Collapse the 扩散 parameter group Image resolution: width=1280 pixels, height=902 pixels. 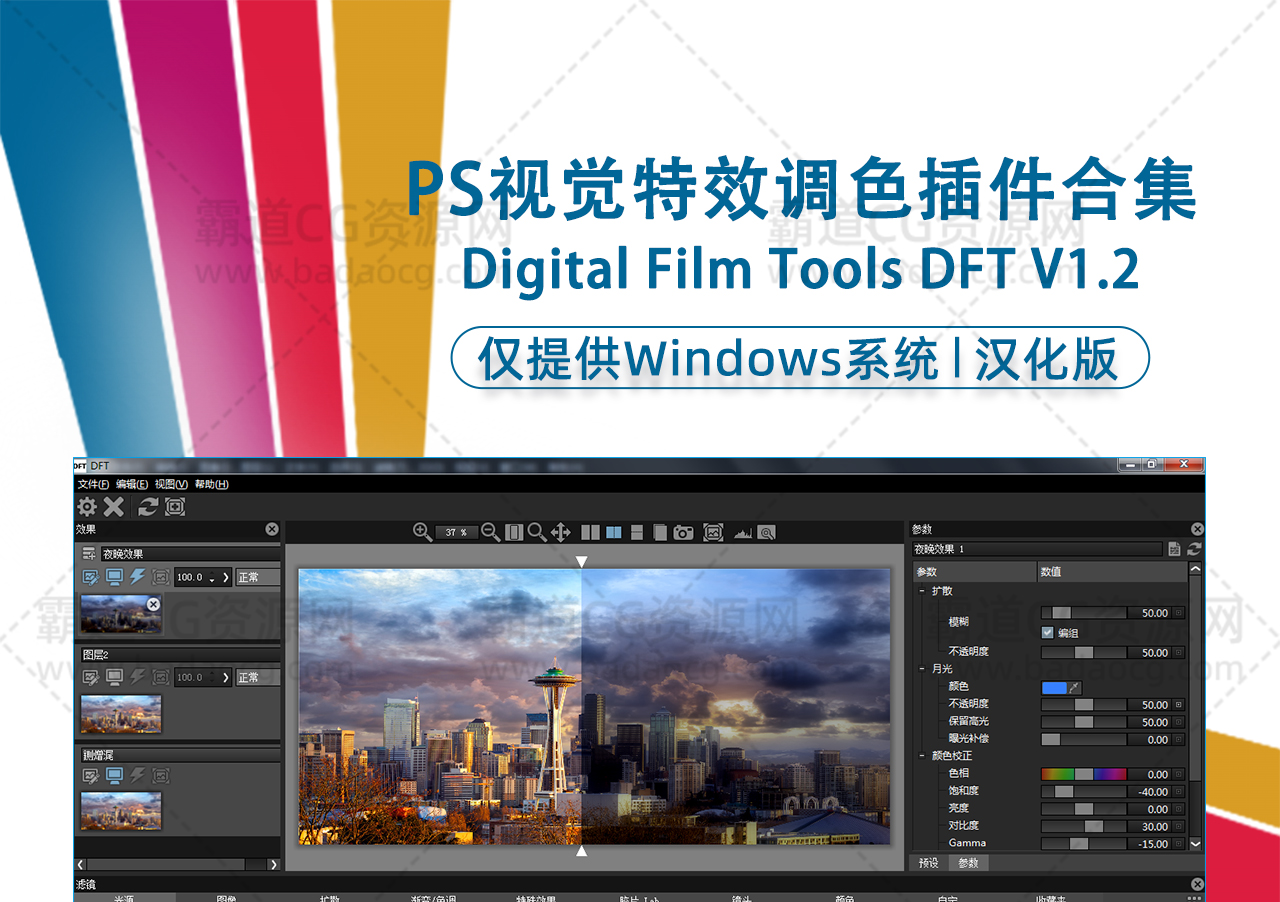[921, 591]
